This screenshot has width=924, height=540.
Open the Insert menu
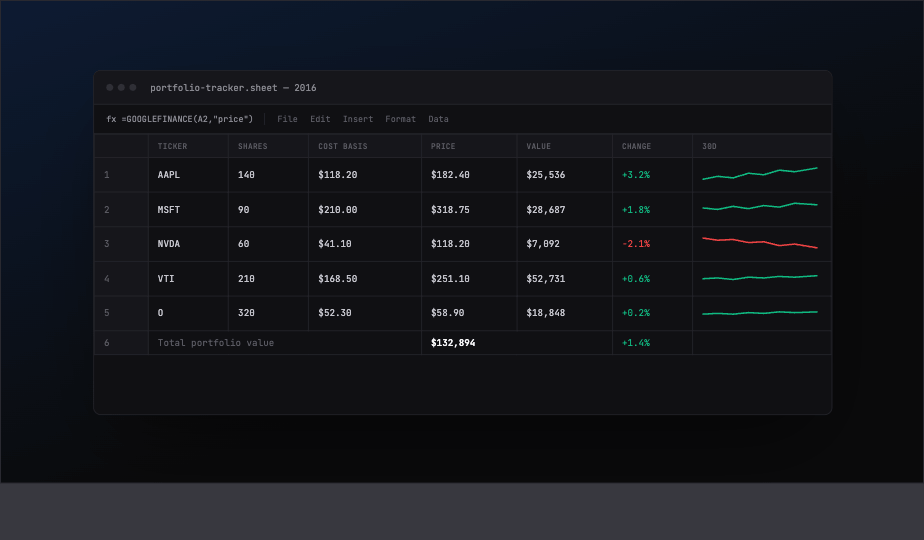coord(358,119)
